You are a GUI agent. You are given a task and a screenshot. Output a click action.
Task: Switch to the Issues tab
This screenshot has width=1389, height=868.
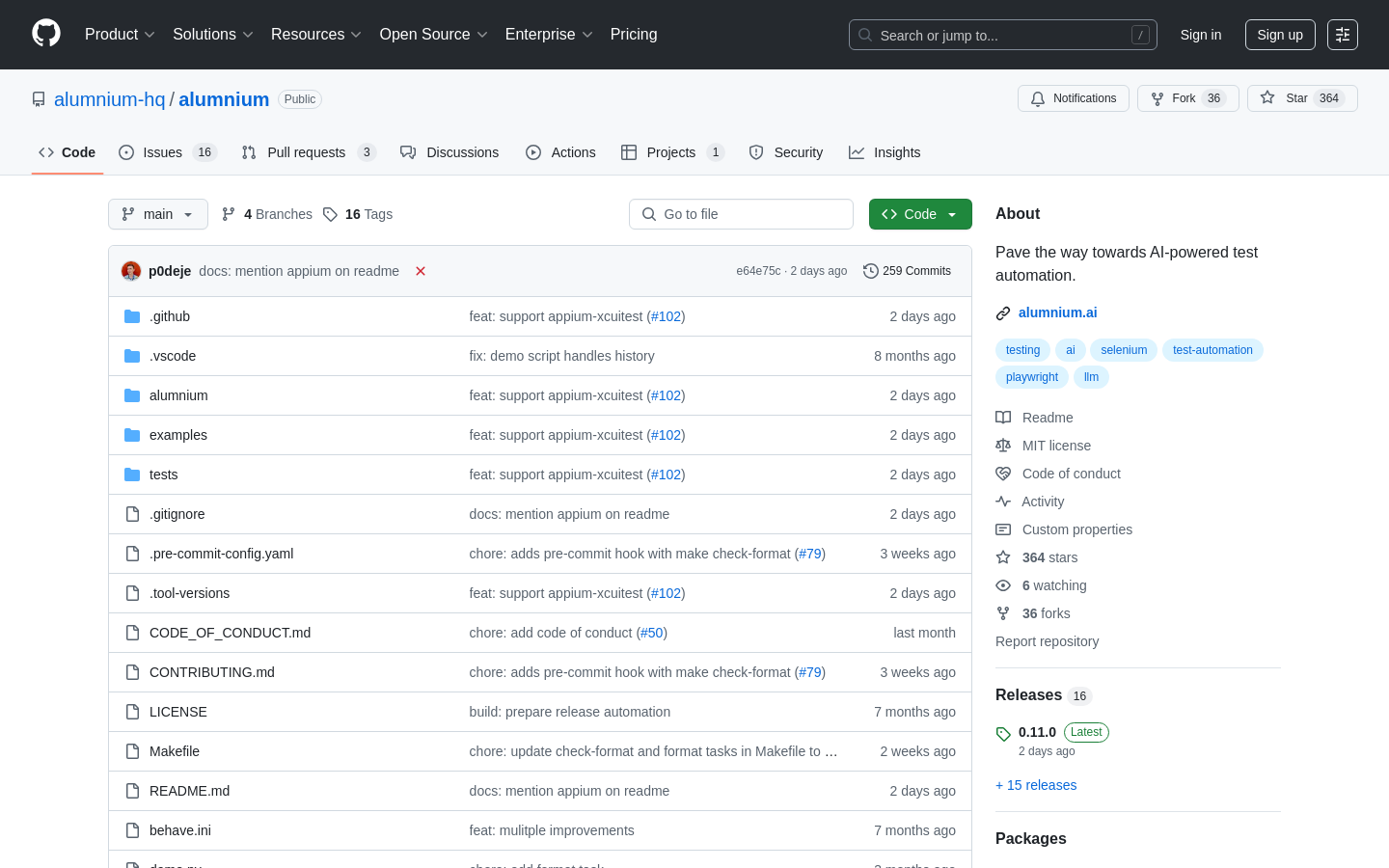pyautogui.click(x=168, y=152)
